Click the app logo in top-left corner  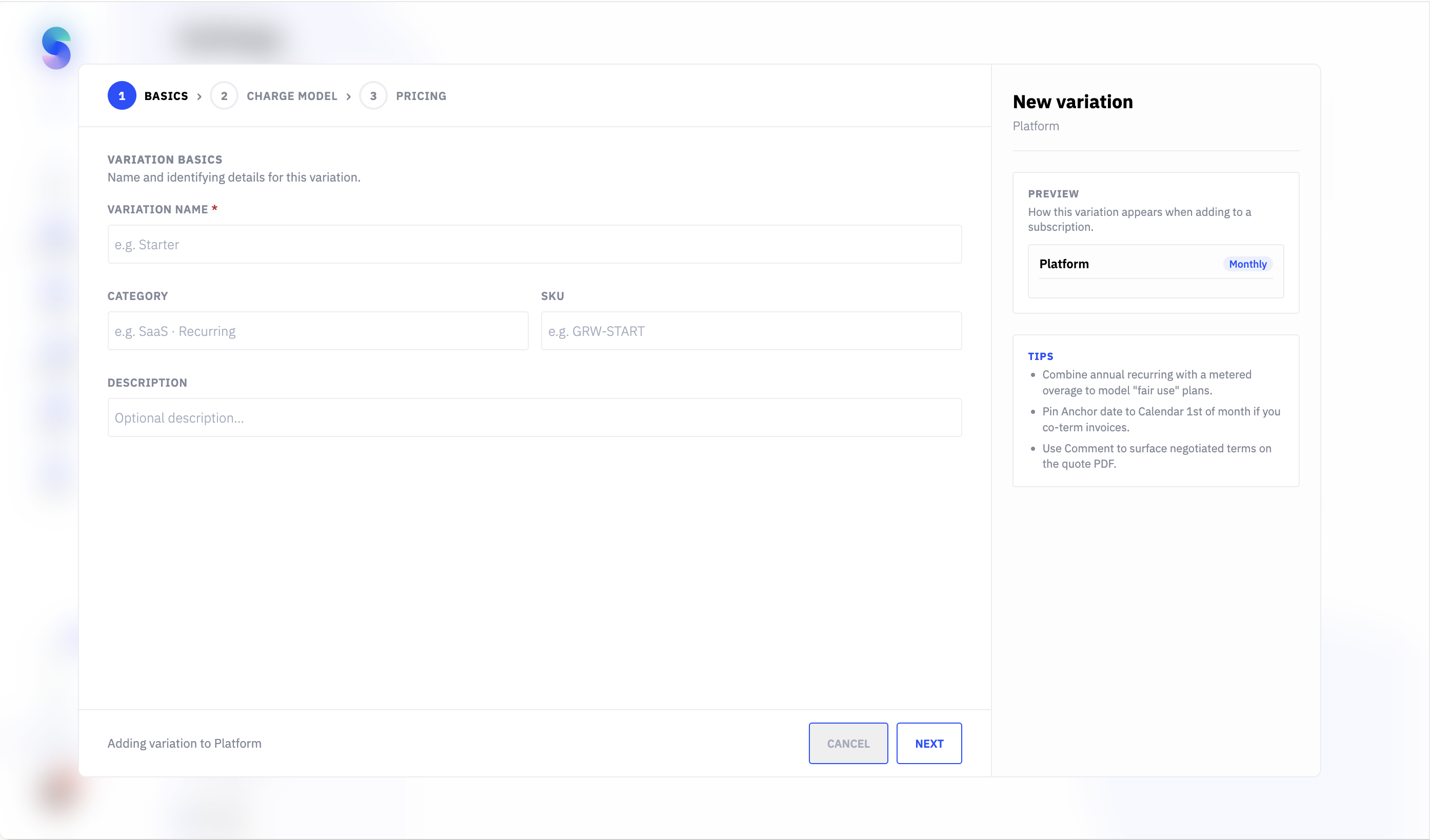pos(56,48)
